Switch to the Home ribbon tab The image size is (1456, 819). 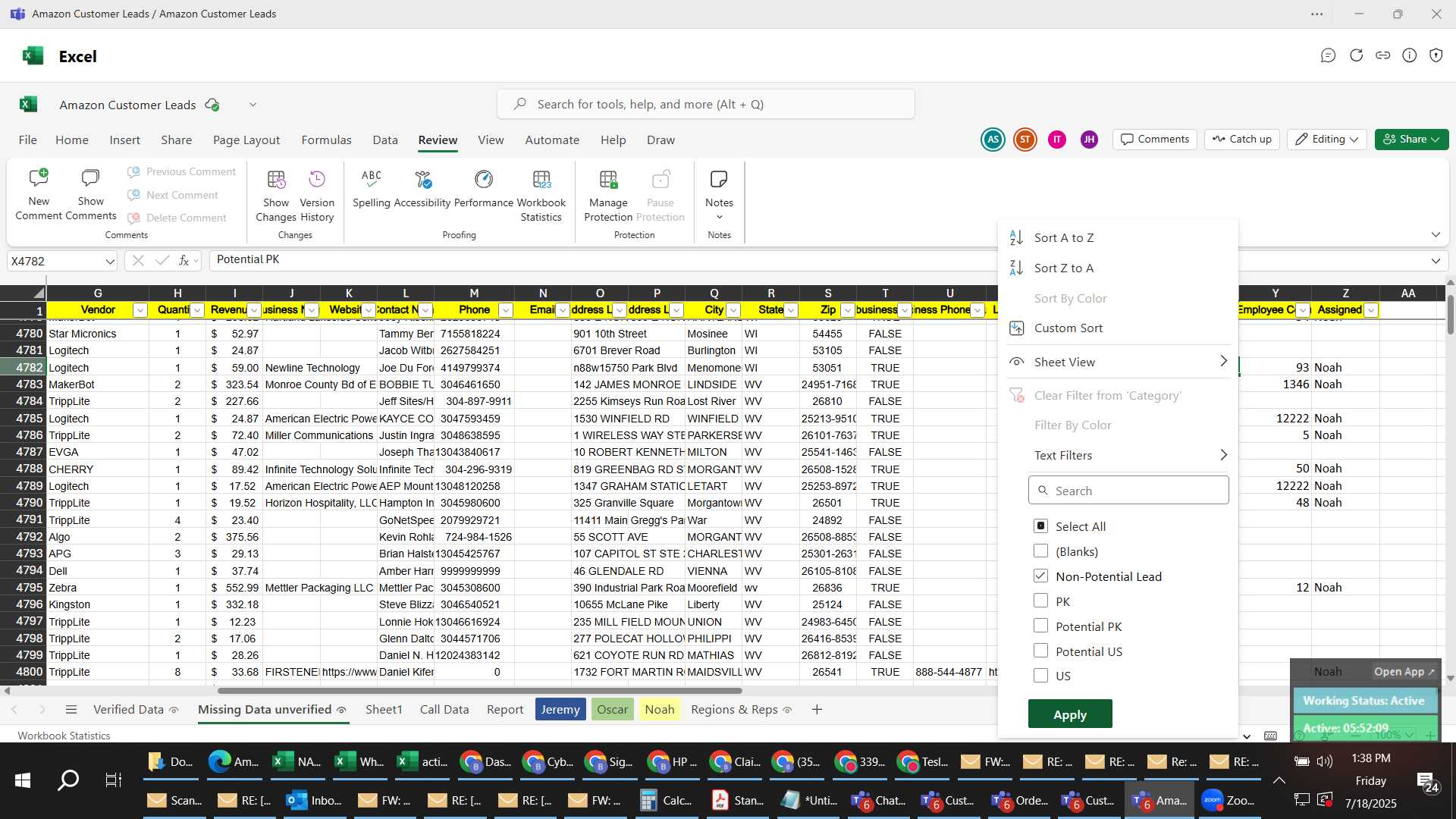[x=72, y=140]
